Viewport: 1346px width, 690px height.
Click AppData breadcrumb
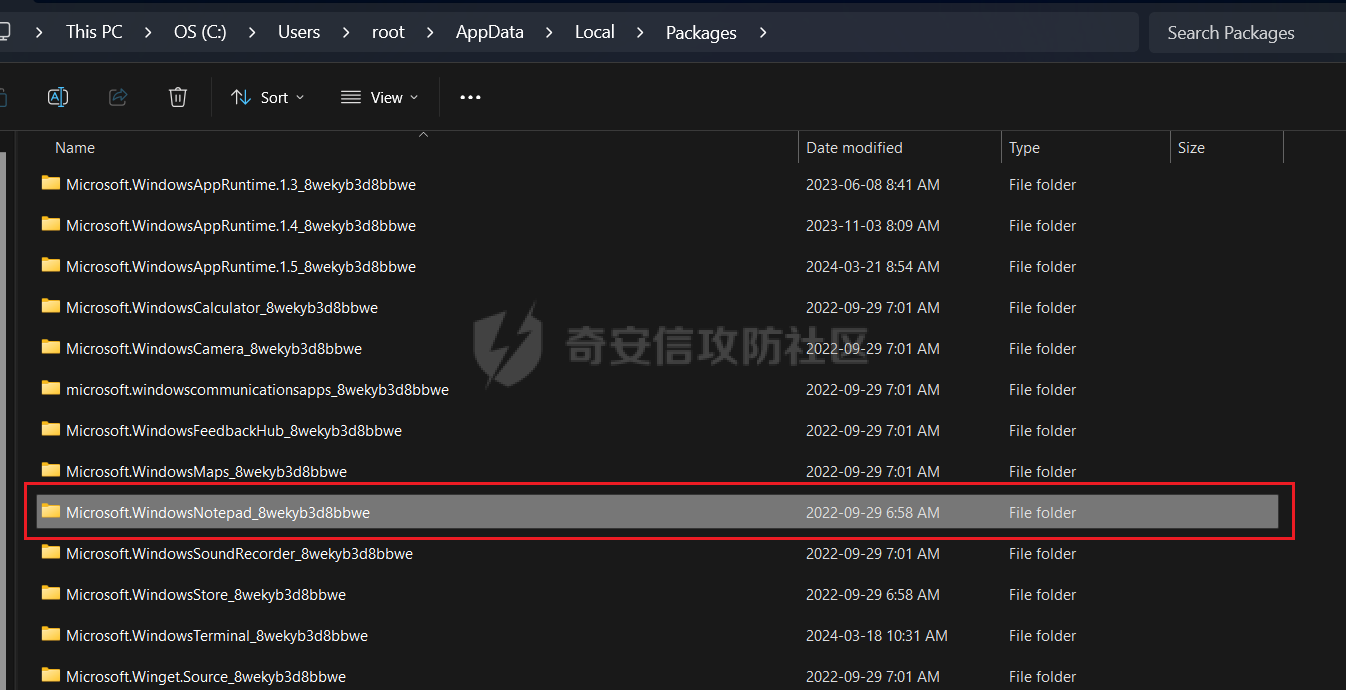tap(490, 32)
